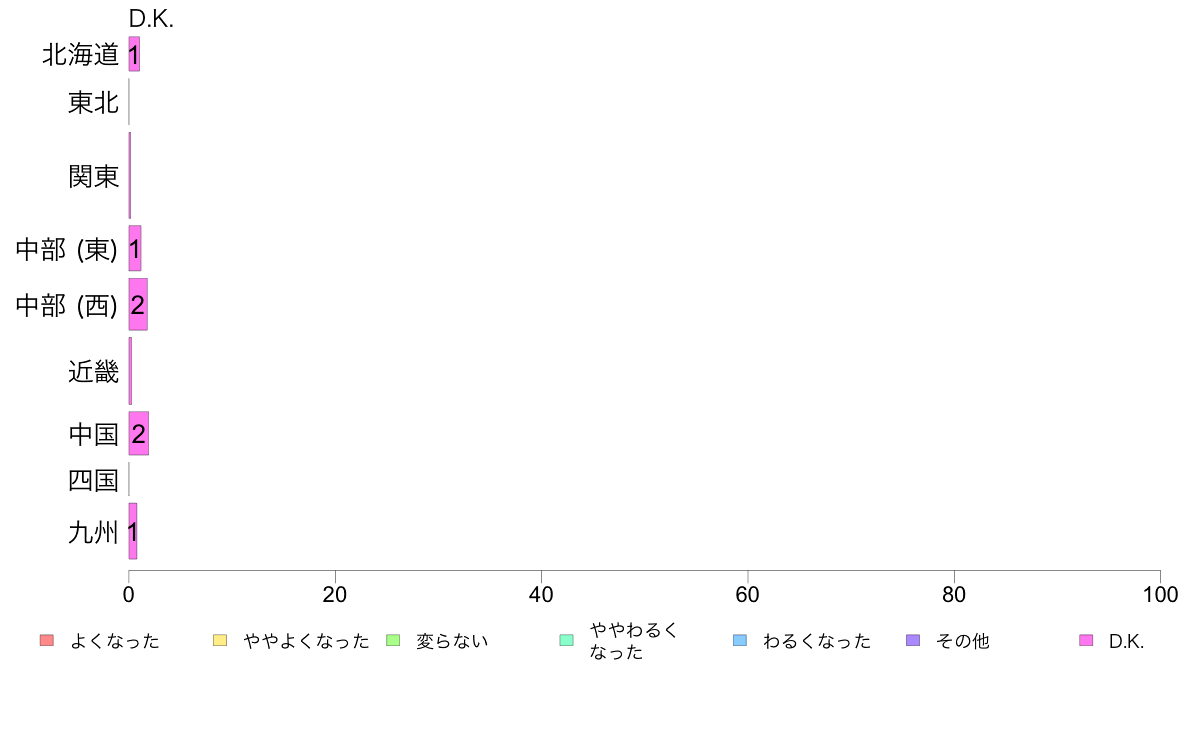Viewport: 1188px width, 736px height.
Task: Click the blue わるくなった legend swatch
Action: pos(740,640)
